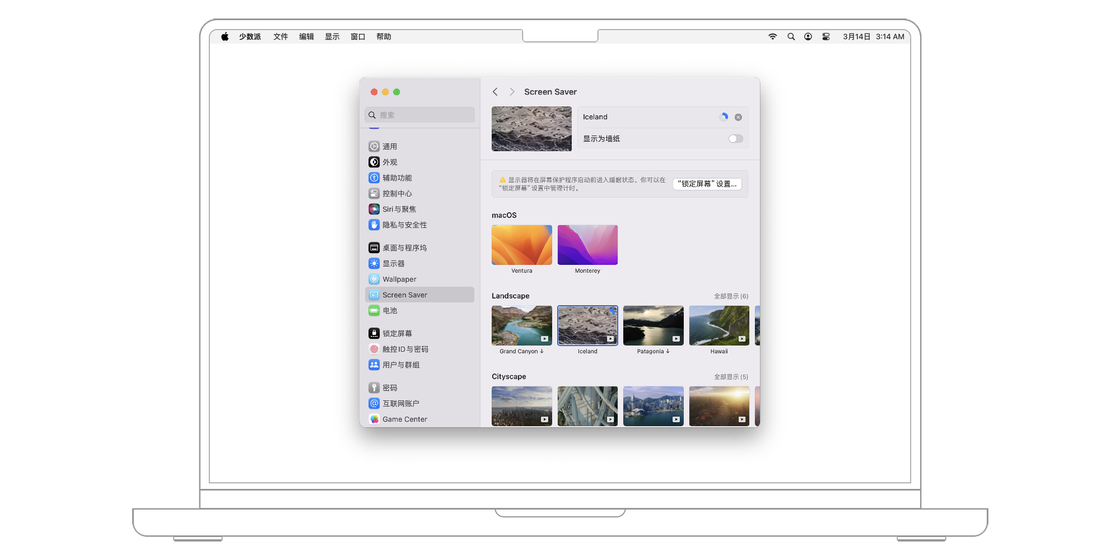Click the 3月14日 3:14 AM clock
The height and width of the screenshot is (560, 1120).
873,36
